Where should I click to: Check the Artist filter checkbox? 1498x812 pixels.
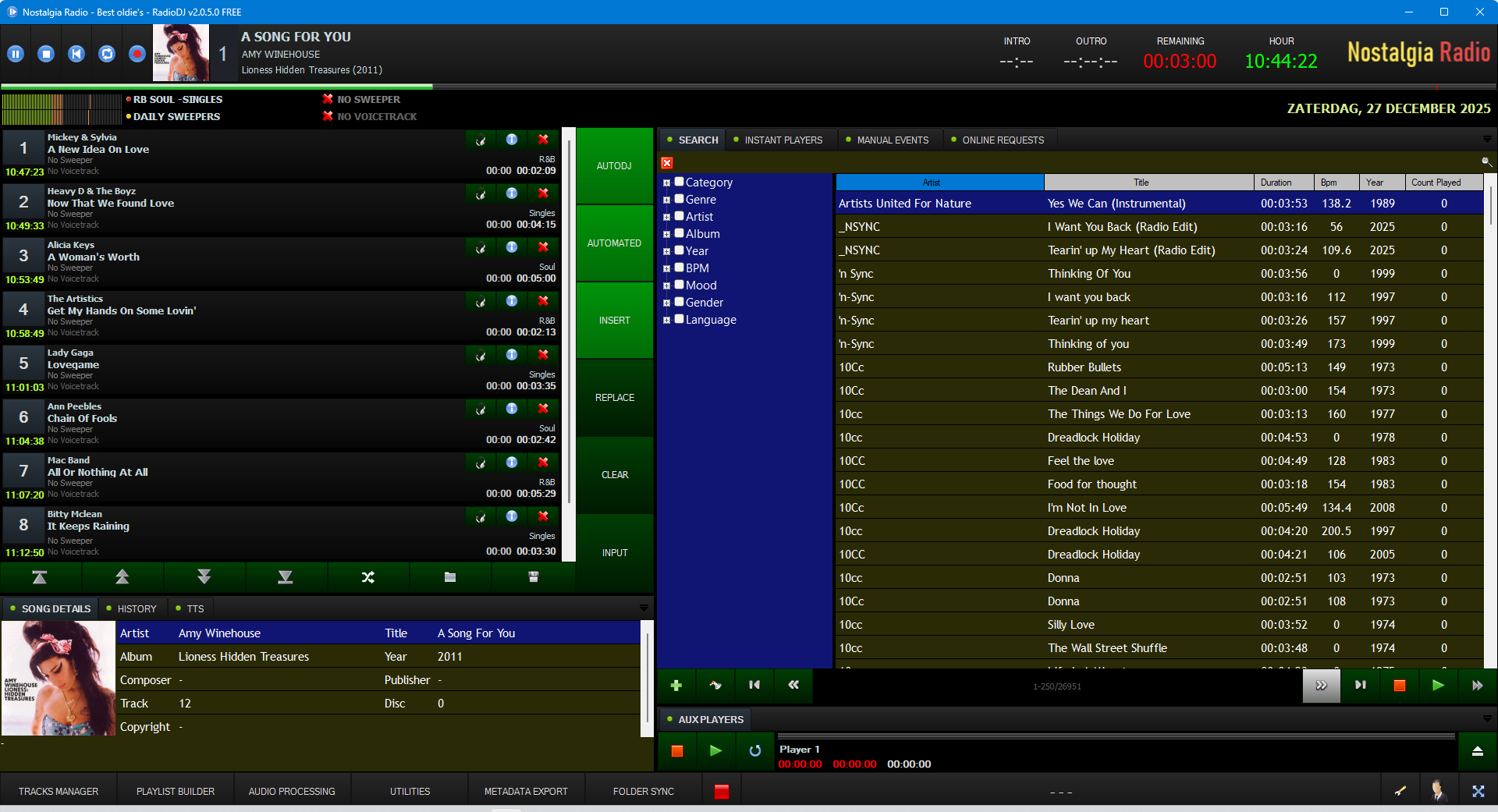pyautogui.click(x=678, y=216)
